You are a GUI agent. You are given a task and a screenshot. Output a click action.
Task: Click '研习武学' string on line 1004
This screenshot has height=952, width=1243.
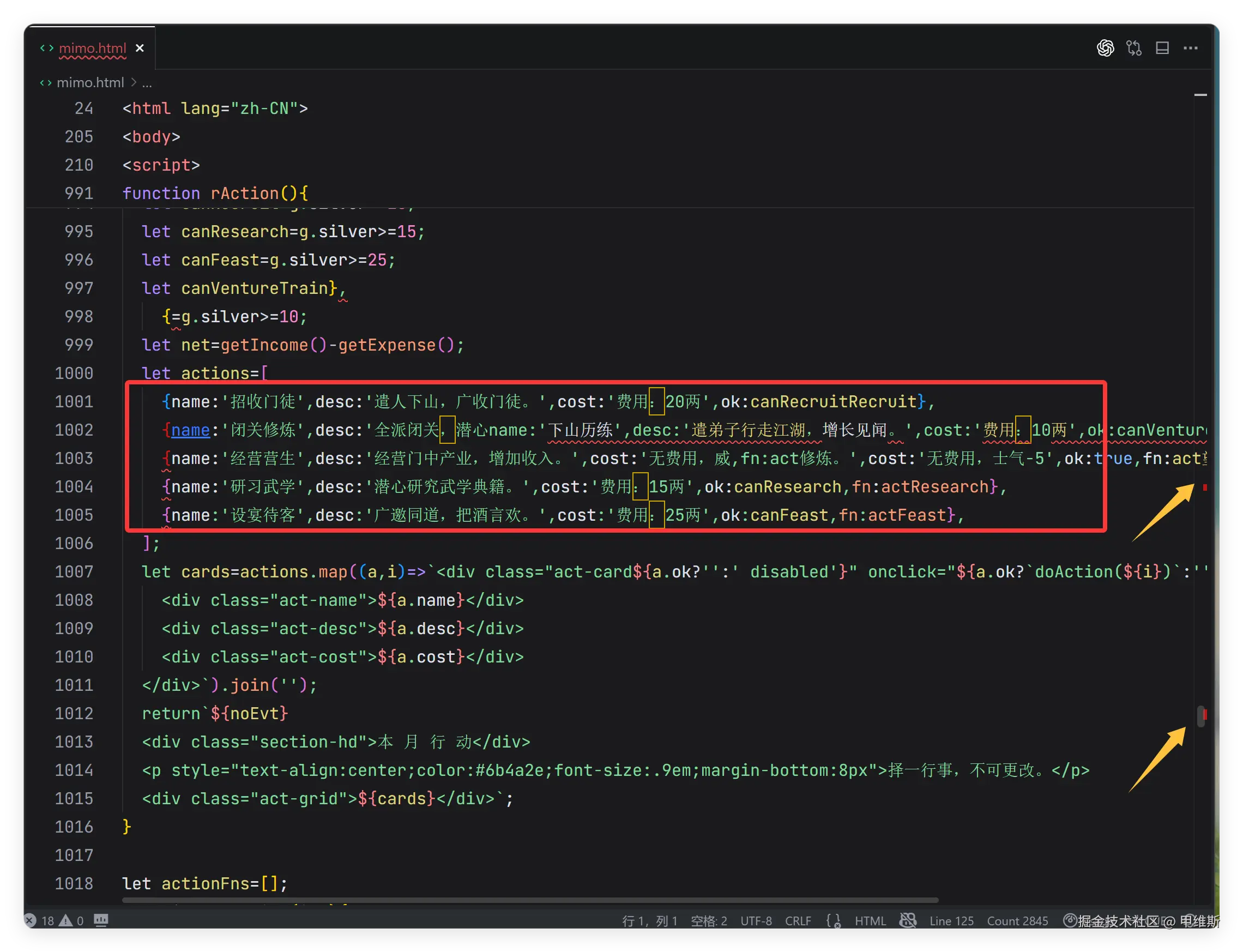(262, 487)
